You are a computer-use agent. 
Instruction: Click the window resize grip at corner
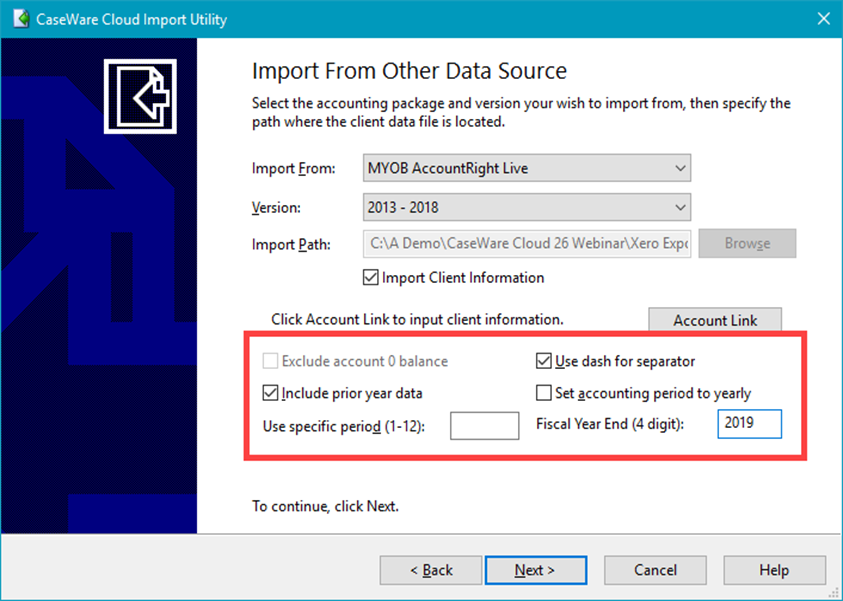(834, 592)
